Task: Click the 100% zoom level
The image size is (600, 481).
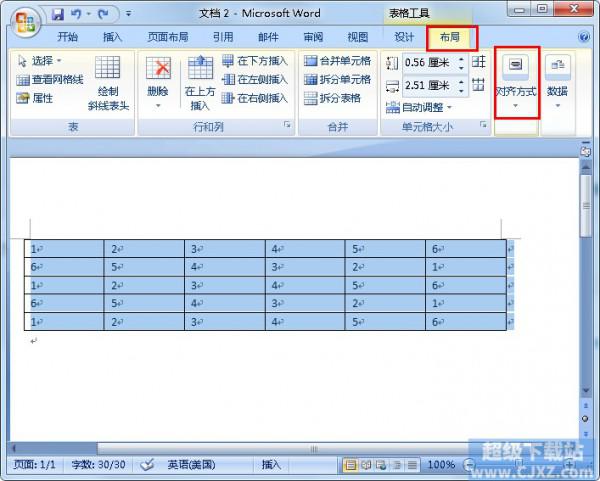Action: [x=441, y=465]
